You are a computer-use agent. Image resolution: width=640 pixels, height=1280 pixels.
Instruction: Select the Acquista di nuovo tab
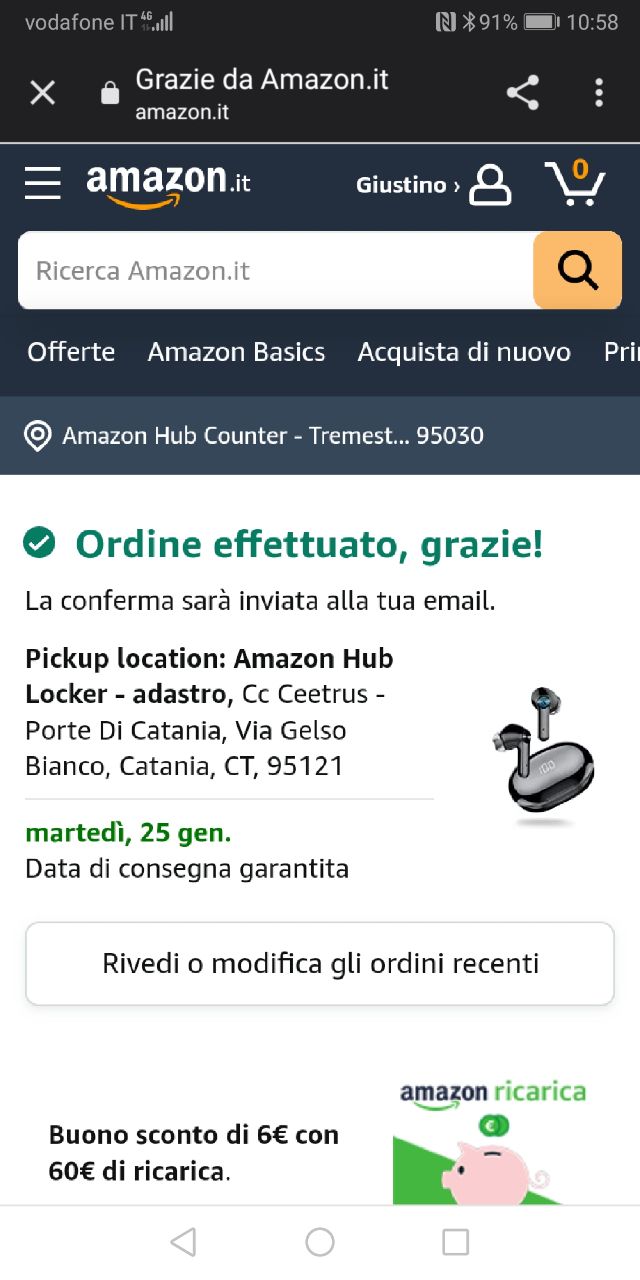[x=464, y=352]
